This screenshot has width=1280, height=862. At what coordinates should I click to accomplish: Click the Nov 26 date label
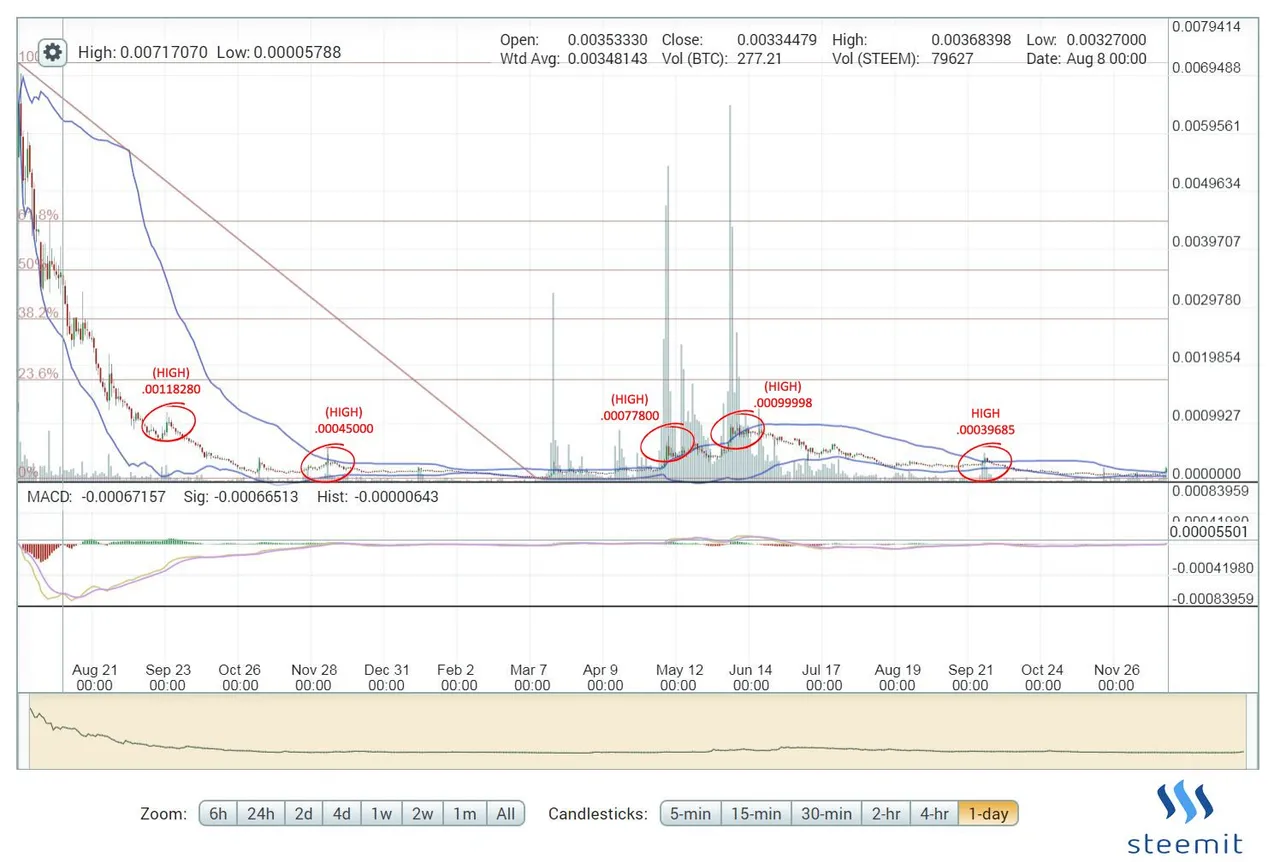[1116, 677]
